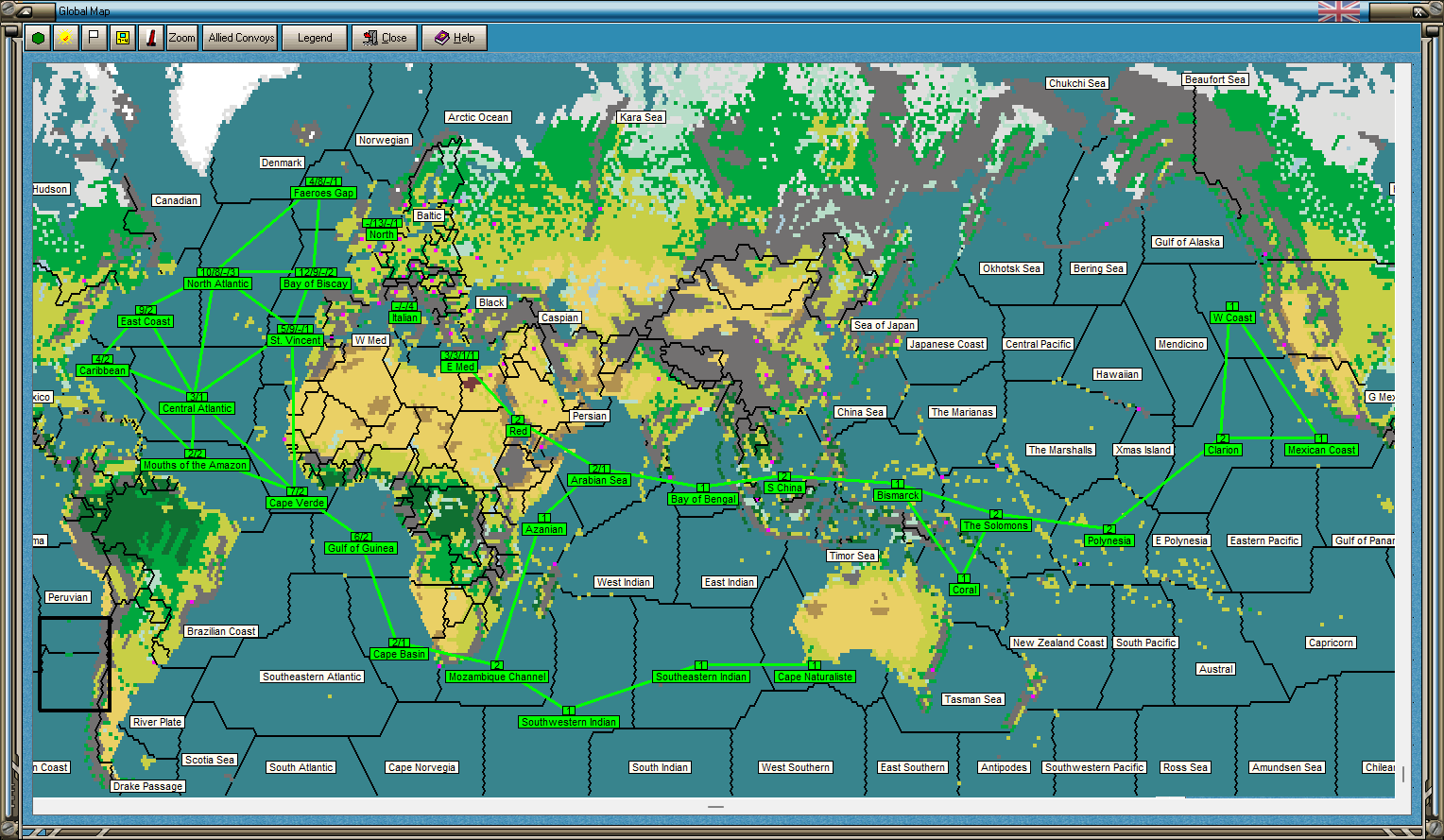Click the green hexagon toolbar icon
This screenshot has width=1444, height=840.
(x=38, y=38)
